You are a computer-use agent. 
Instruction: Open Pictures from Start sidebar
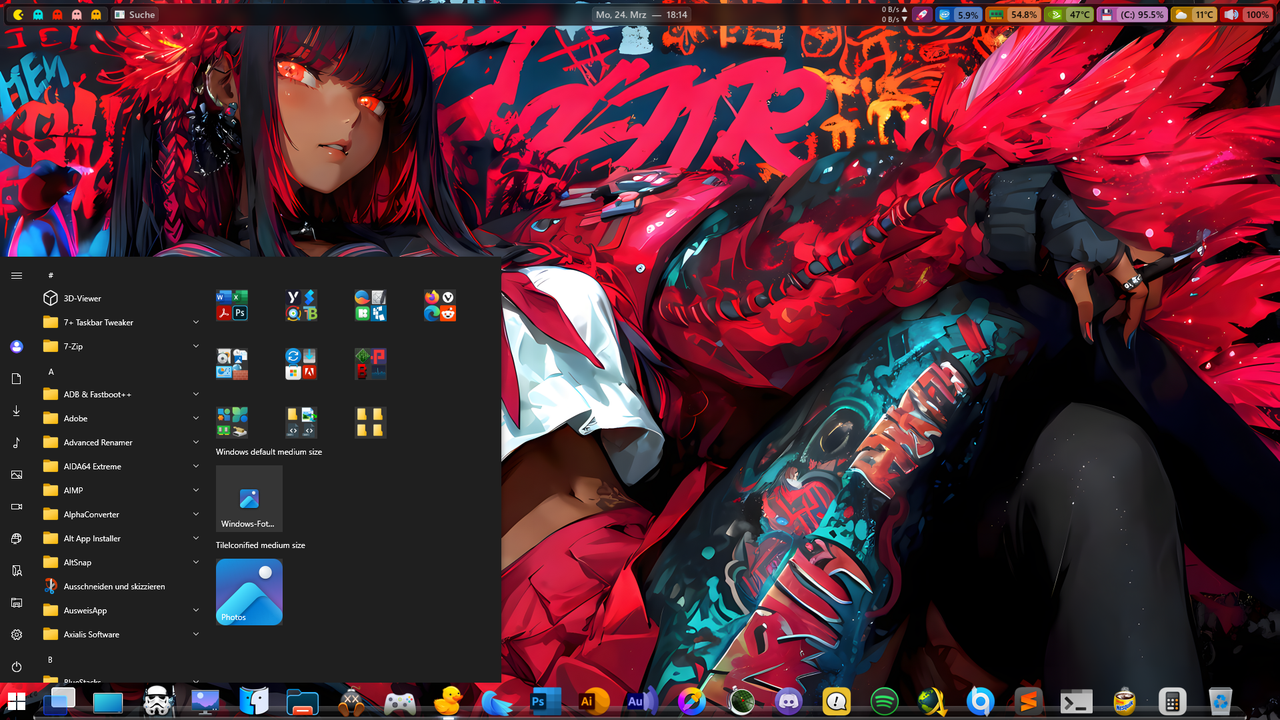(16, 475)
